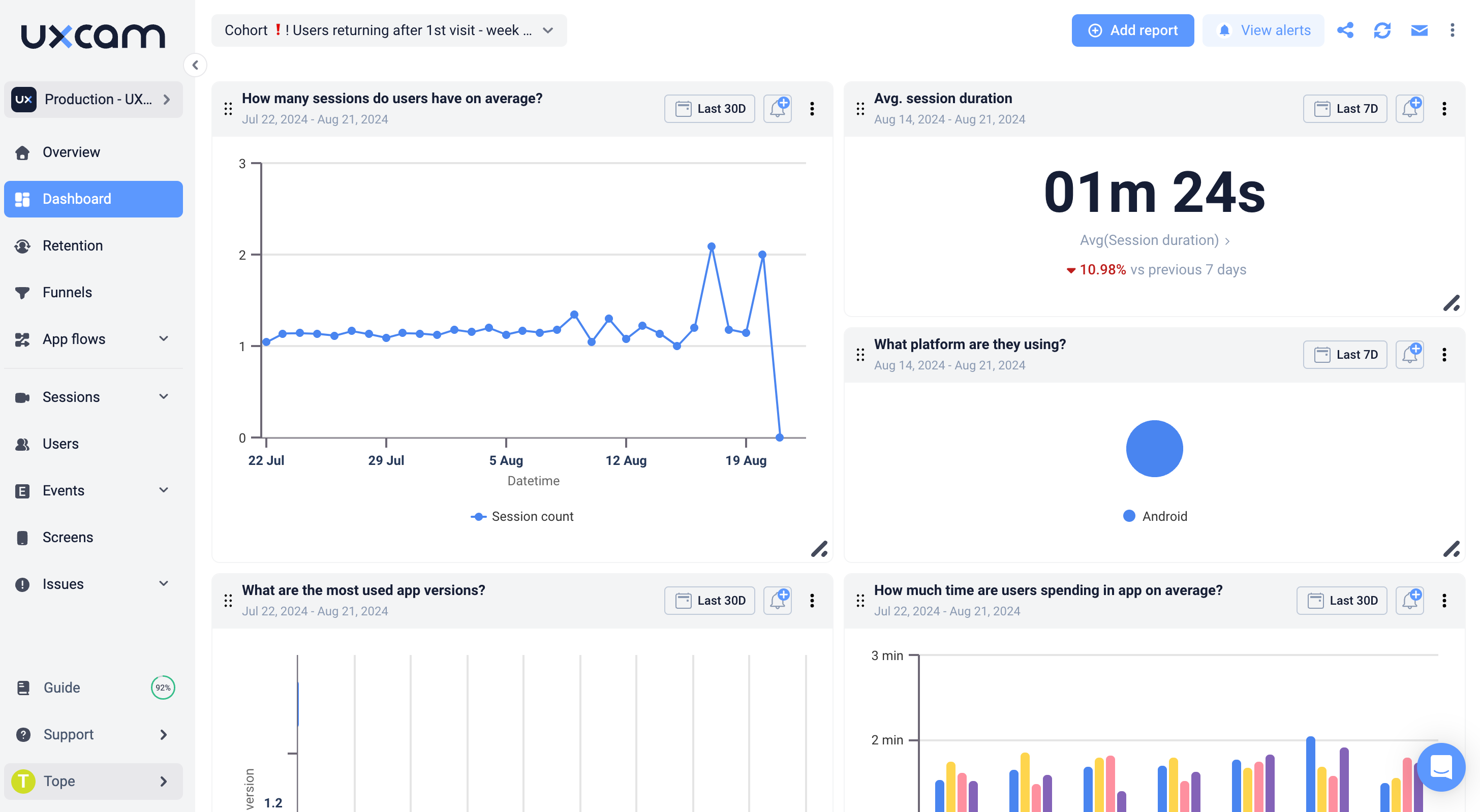Open Funnels from the sidebar
Image resolution: width=1480 pixels, height=812 pixels.
(67, 292)
